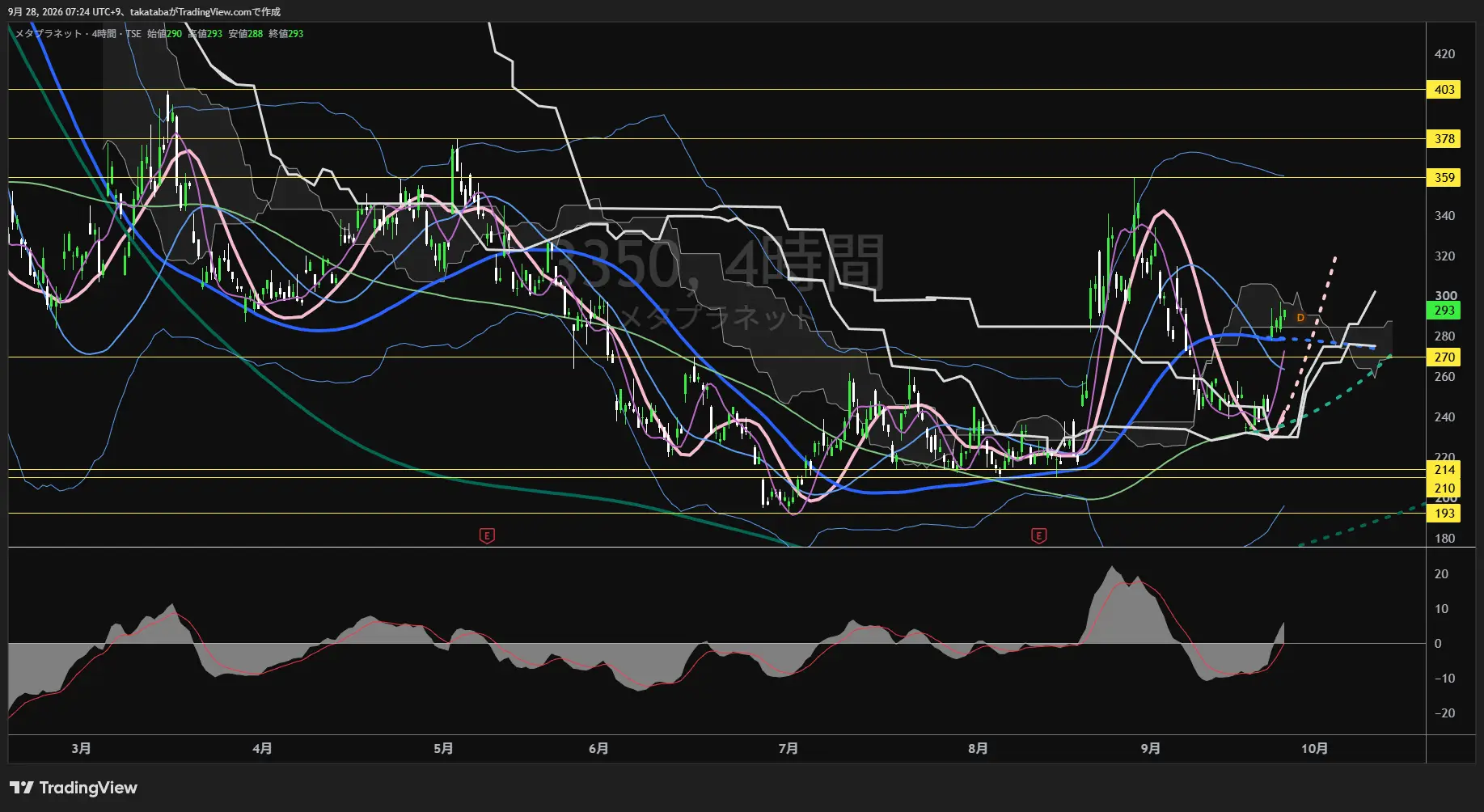Click the 320 price scale value

tap(1444, 256)
